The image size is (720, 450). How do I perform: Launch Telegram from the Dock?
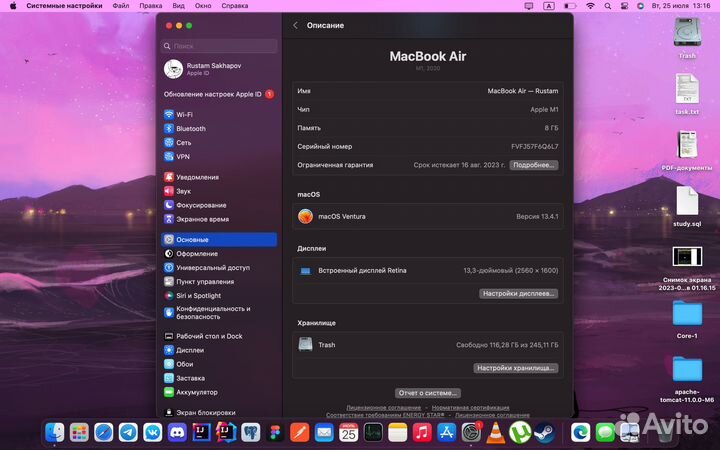click(x=128, y=432)
